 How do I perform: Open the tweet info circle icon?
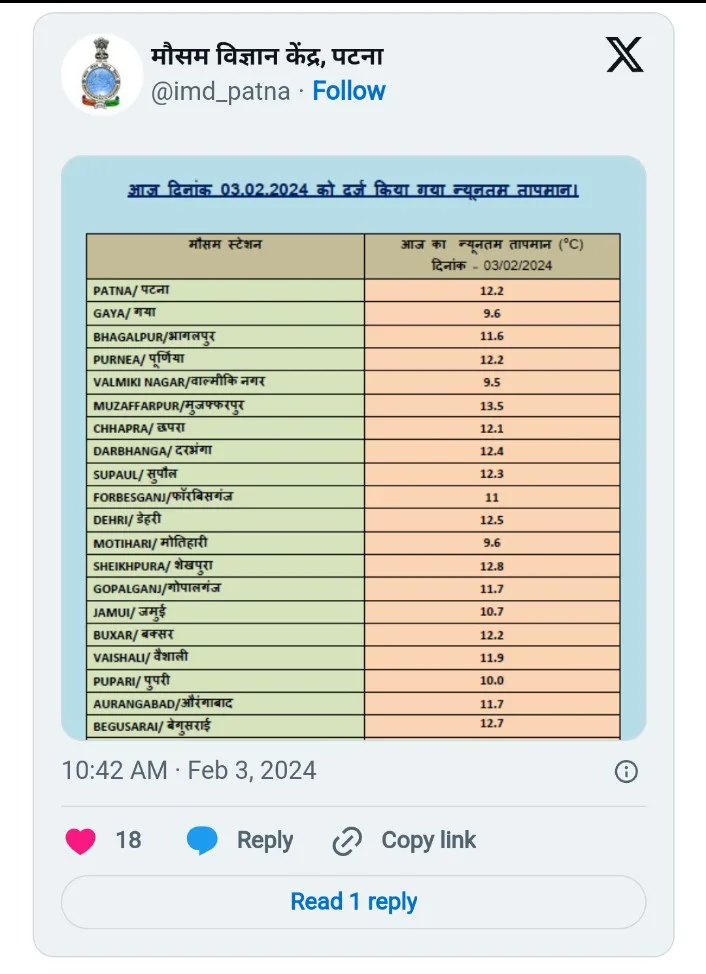click(x=626, y=771)
